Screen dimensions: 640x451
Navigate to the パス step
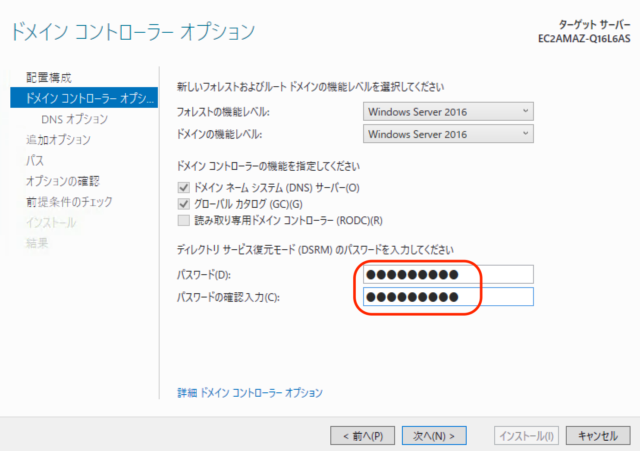(x=35, y=160)
